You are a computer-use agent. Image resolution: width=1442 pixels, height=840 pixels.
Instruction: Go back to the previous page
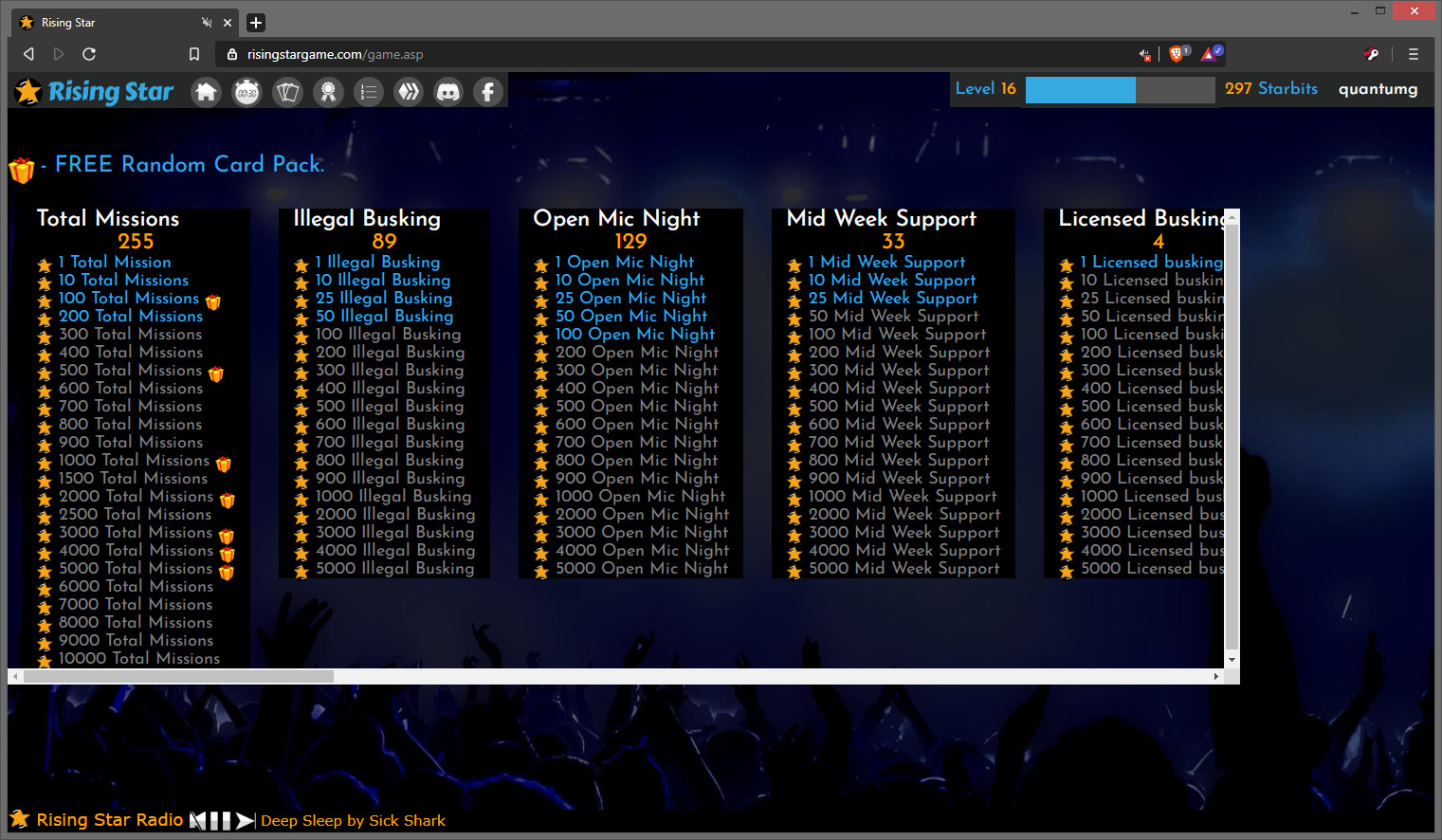[x=28, y=54]
